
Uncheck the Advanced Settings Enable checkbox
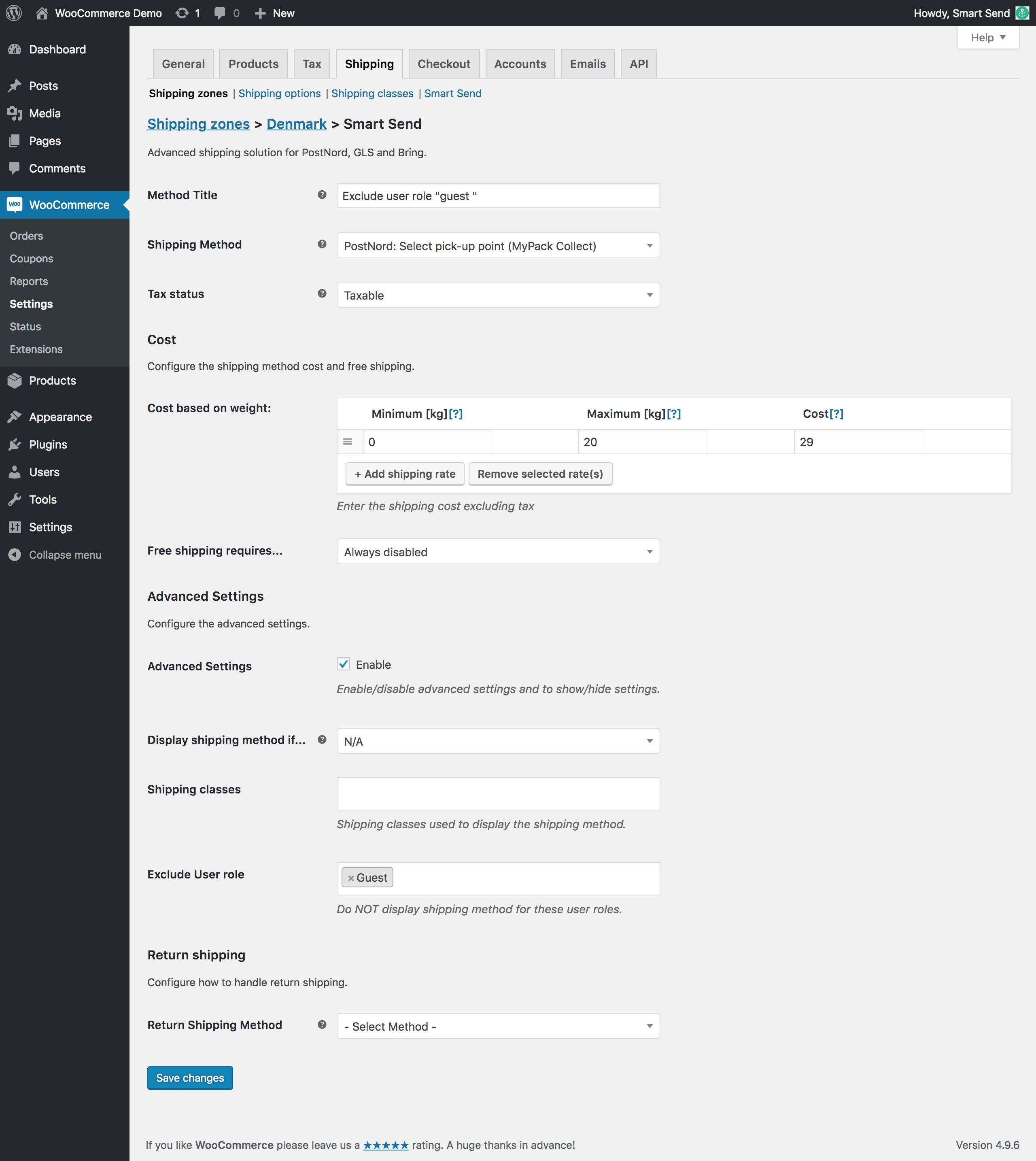pyautogui.click(x=343, y=664)
